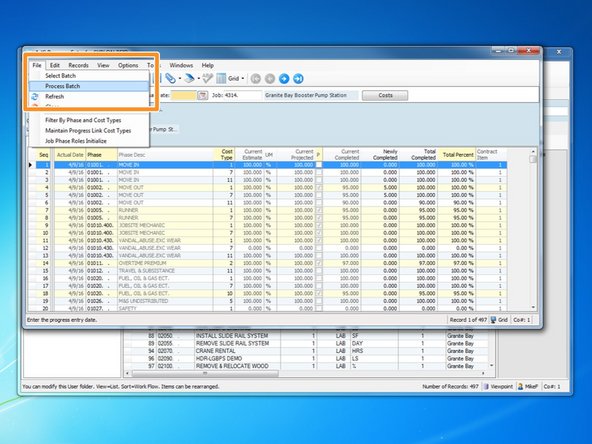Image resolution: width=592 pixels, height=444 pixels.
Task: Toggle the P checkbox in row Seq 19
Action: click(319, 301)
